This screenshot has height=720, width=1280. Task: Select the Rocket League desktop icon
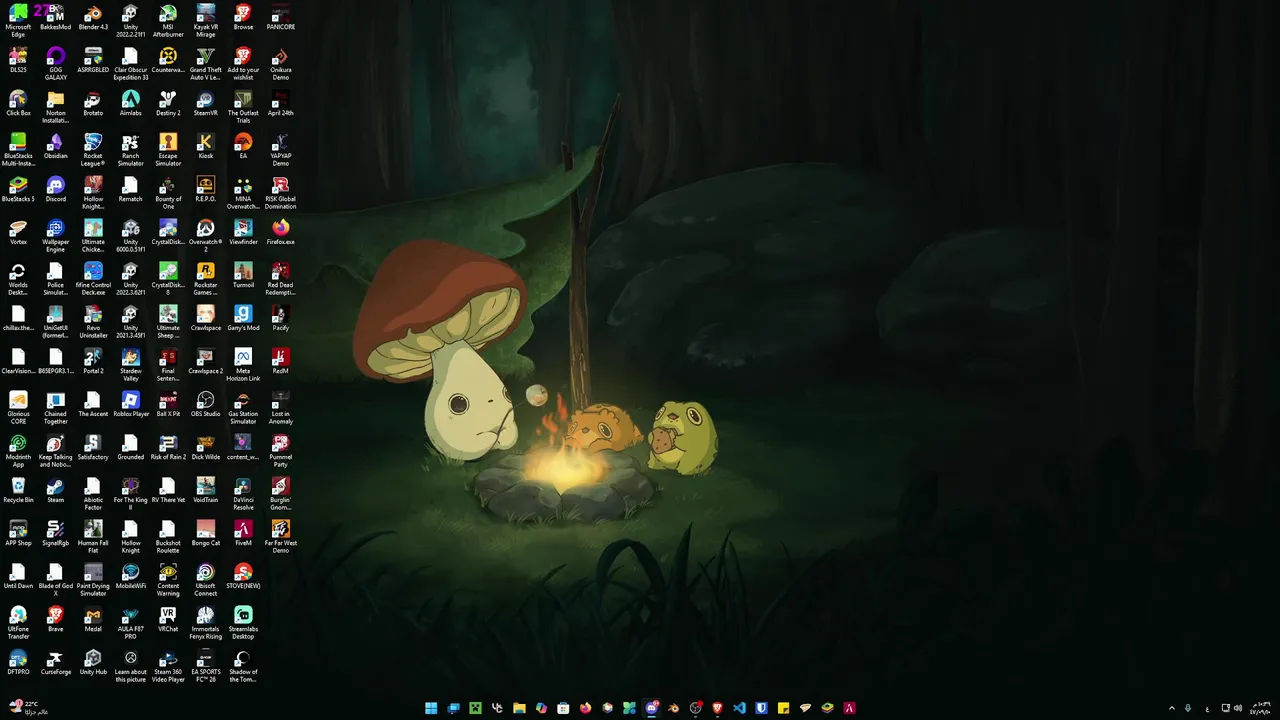pyautogui.click(x=93, y=149)
